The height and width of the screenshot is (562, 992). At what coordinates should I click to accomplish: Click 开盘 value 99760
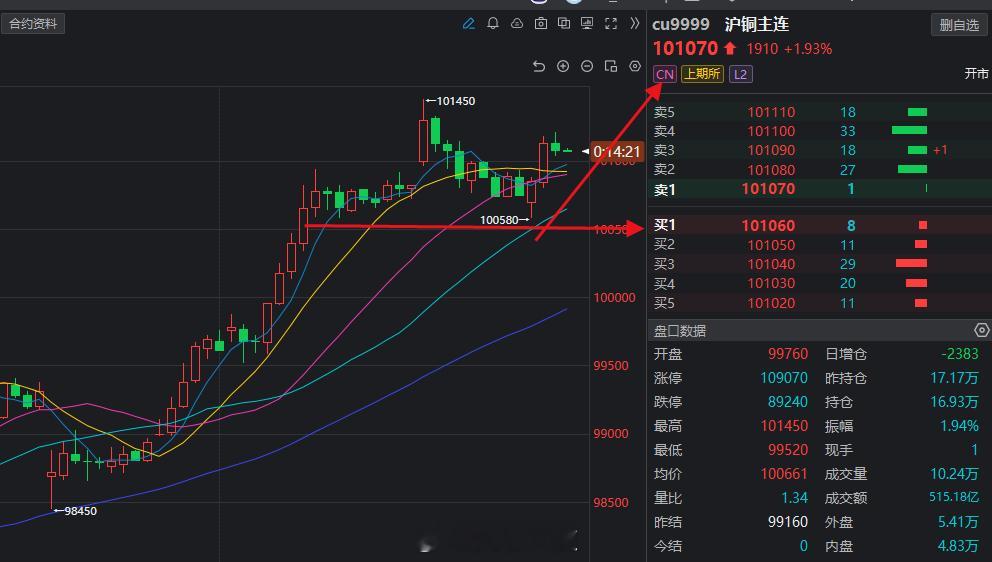pos(788,354)
